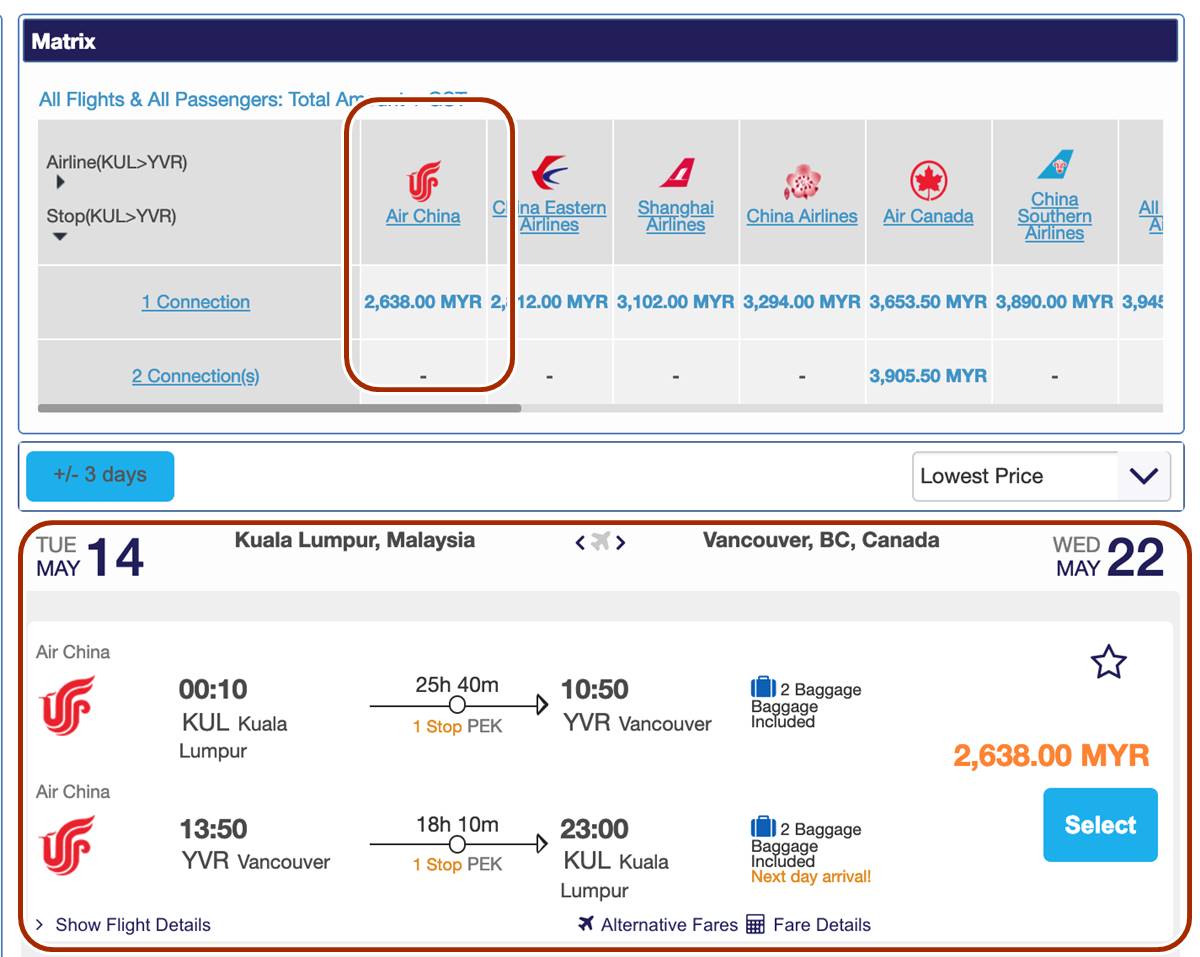Click the China Southern Airlines logo
The height and width of the screenshot is (957, 1200).
pyautogui.click(x=1055, y=165)
